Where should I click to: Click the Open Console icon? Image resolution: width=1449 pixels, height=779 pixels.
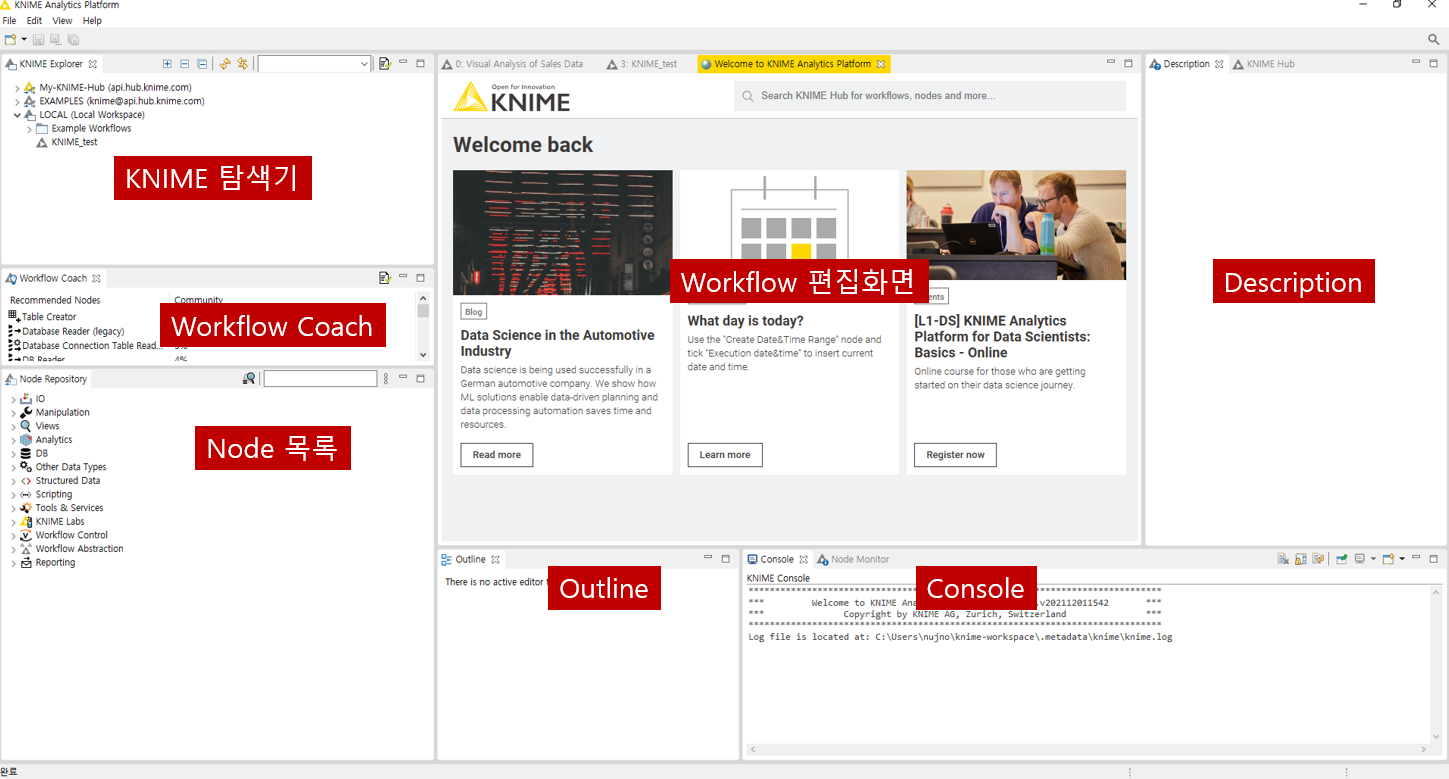(x=1389, y=559)
